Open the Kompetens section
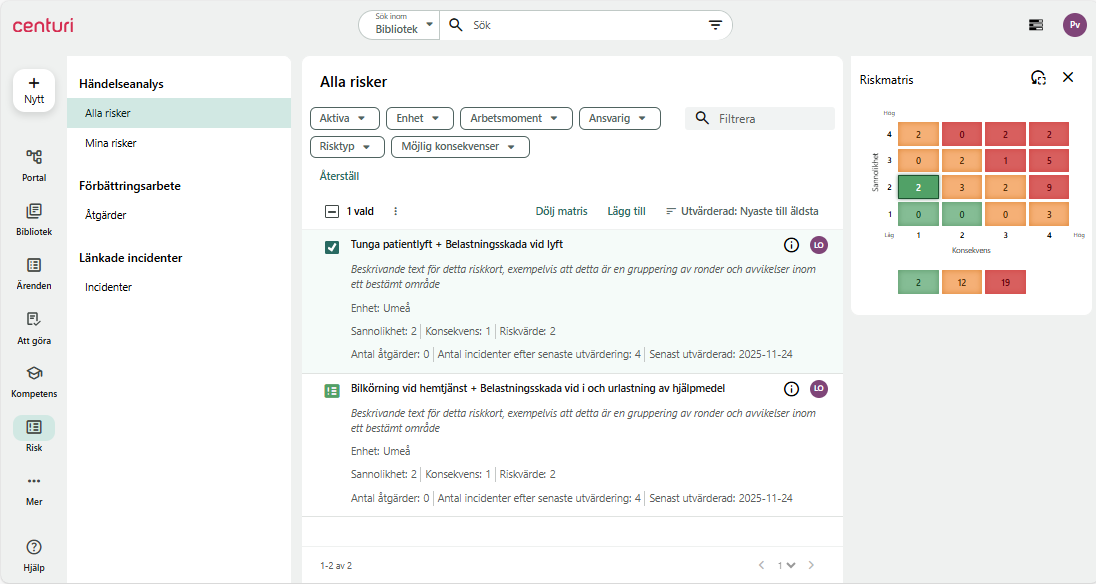 tap(34, 373)
